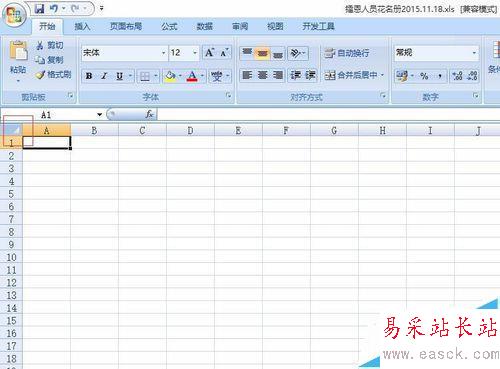This screenshot has width=500, height=369.
Task: Align cell text left
Action: tap(247, 75)
